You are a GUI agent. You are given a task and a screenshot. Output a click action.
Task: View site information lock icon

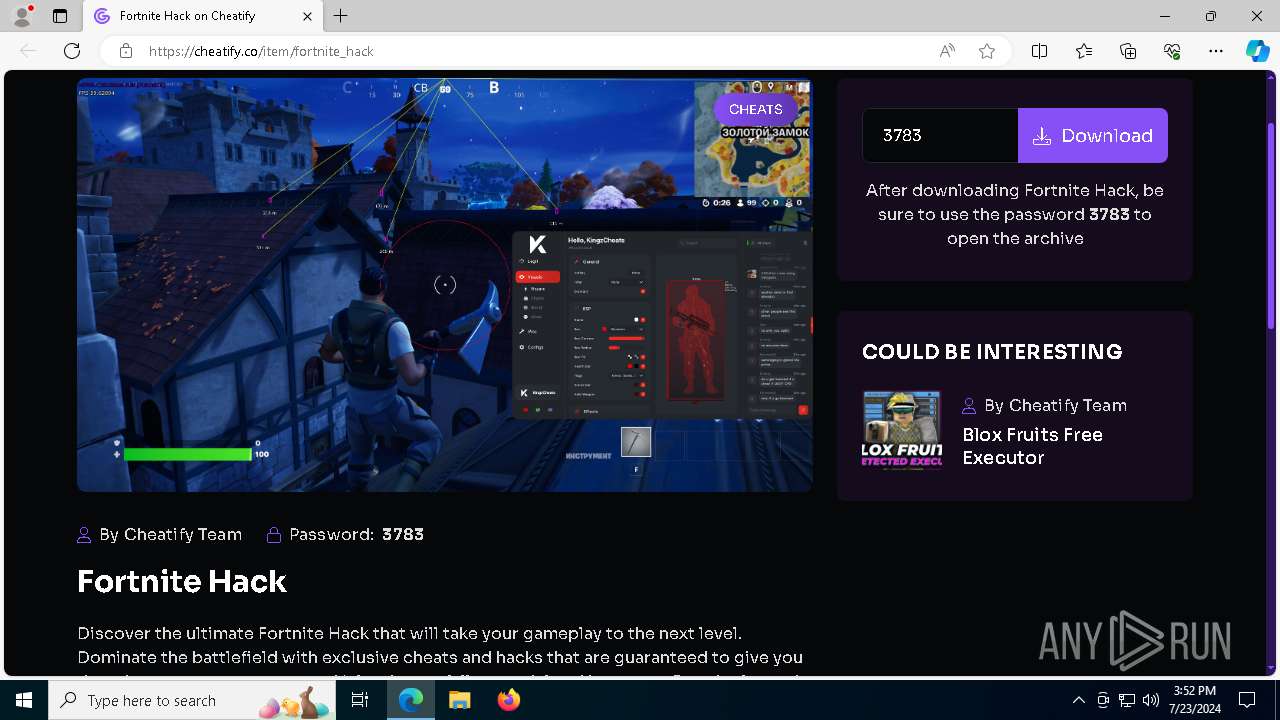[126, 51]
